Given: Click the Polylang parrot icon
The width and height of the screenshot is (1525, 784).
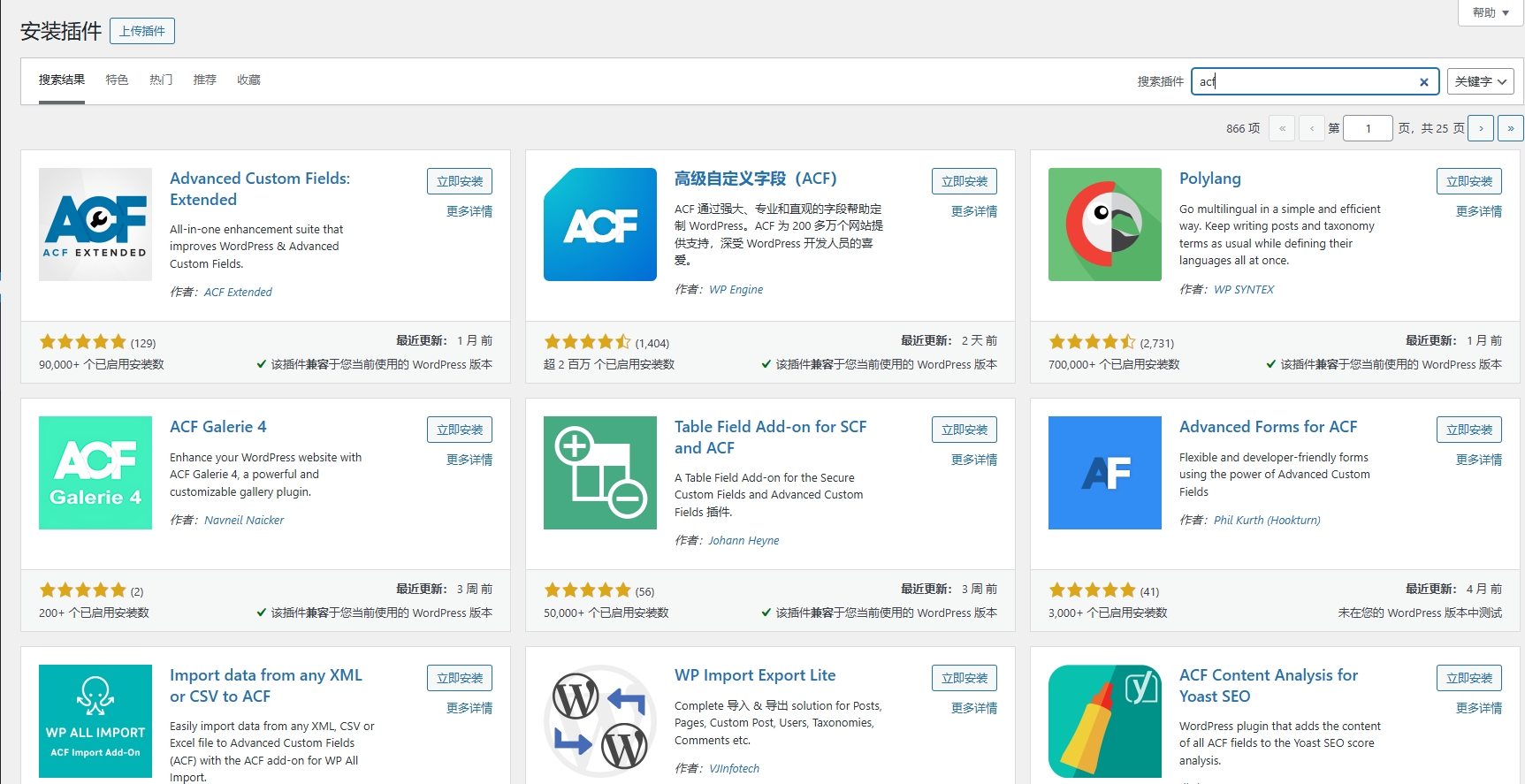Looking at the screenshot, I should (1105, 225).
